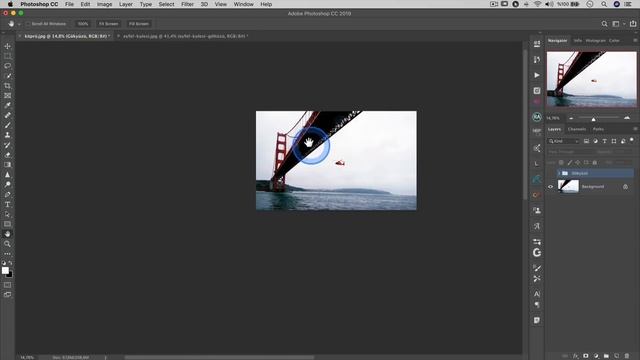Viewport: 640px width, 360px height.
Task: Select the Gradient tool
Action: point(7,164)
